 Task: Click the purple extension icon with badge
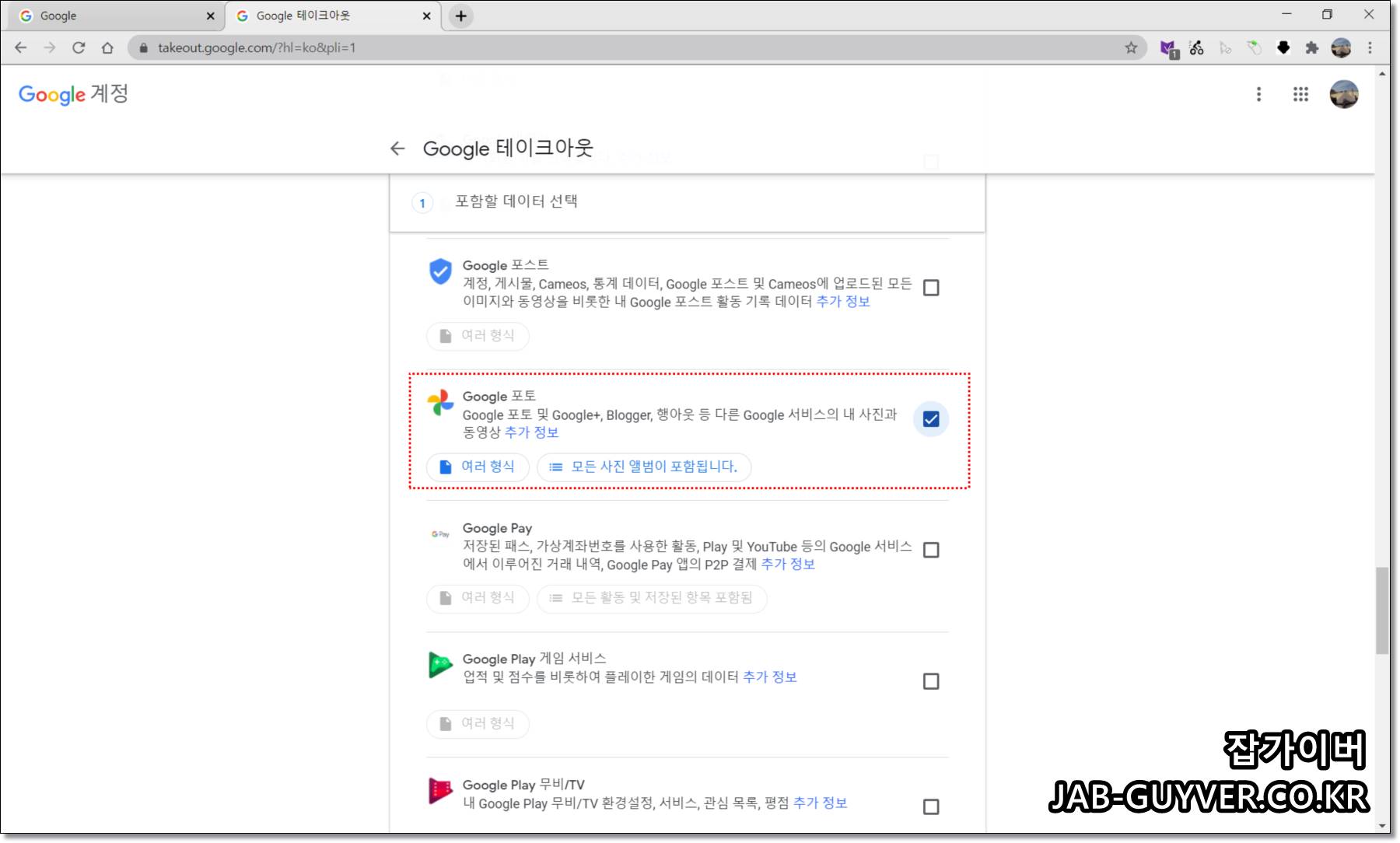click(1169, 49)
